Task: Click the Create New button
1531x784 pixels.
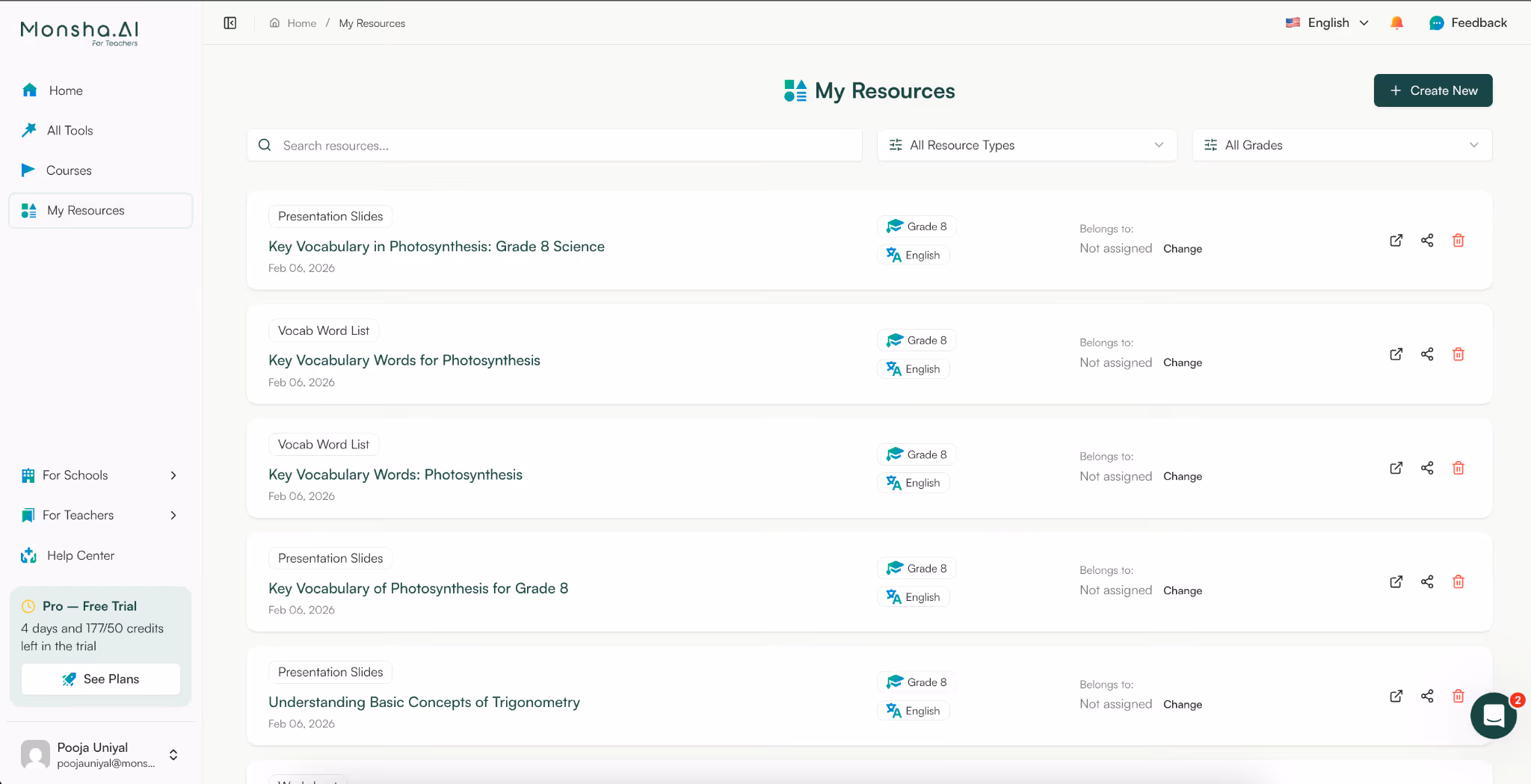Action: coord(1432,90)
